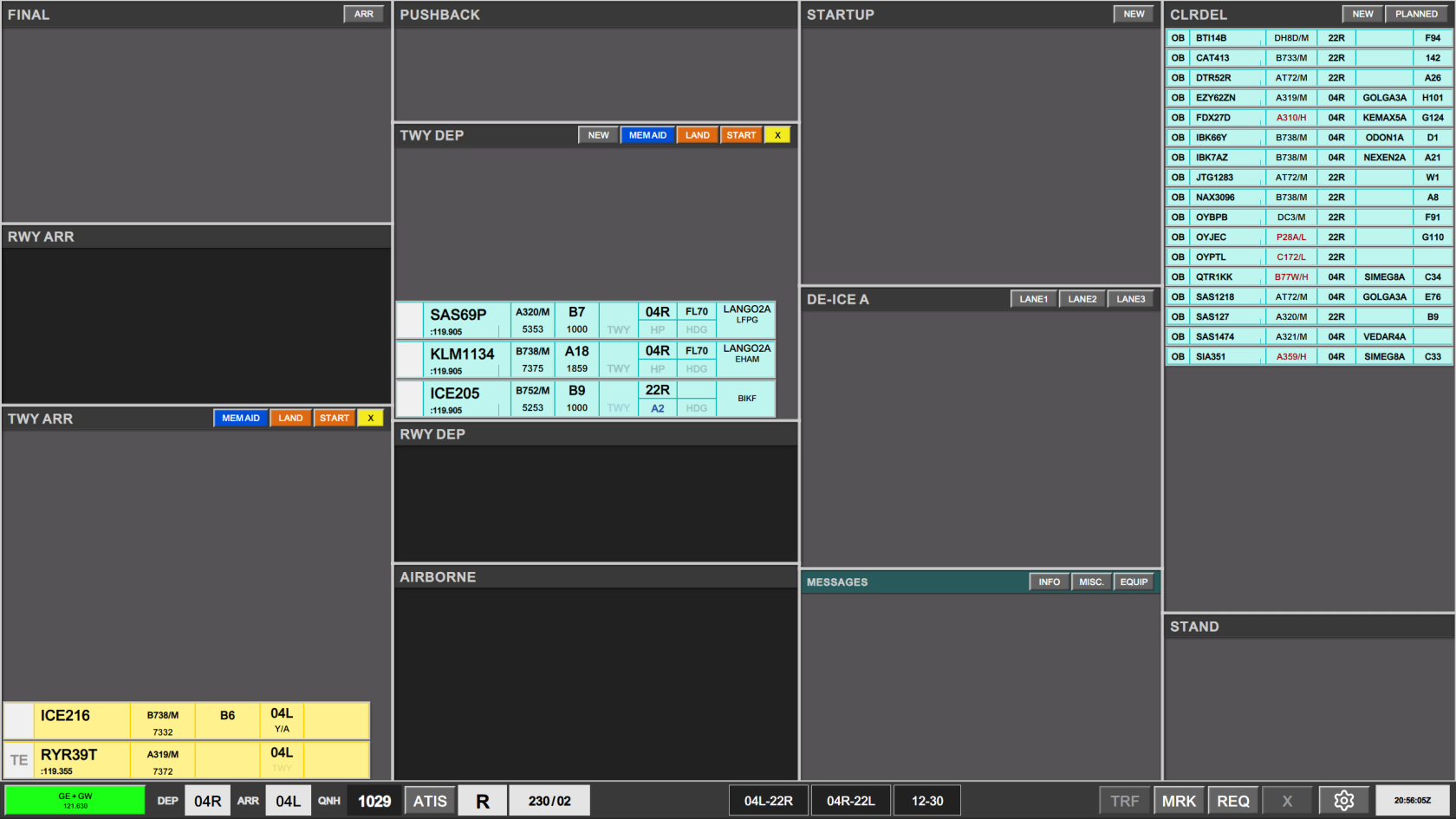
Task: Select runway config 04R-22L
Action: (850, 801)
